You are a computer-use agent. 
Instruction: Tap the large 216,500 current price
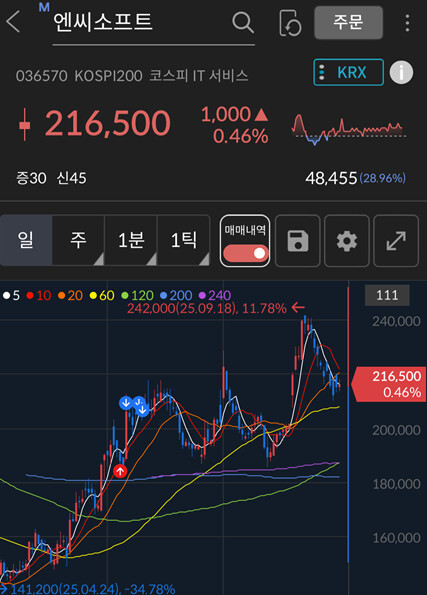(x=108, y=123)
